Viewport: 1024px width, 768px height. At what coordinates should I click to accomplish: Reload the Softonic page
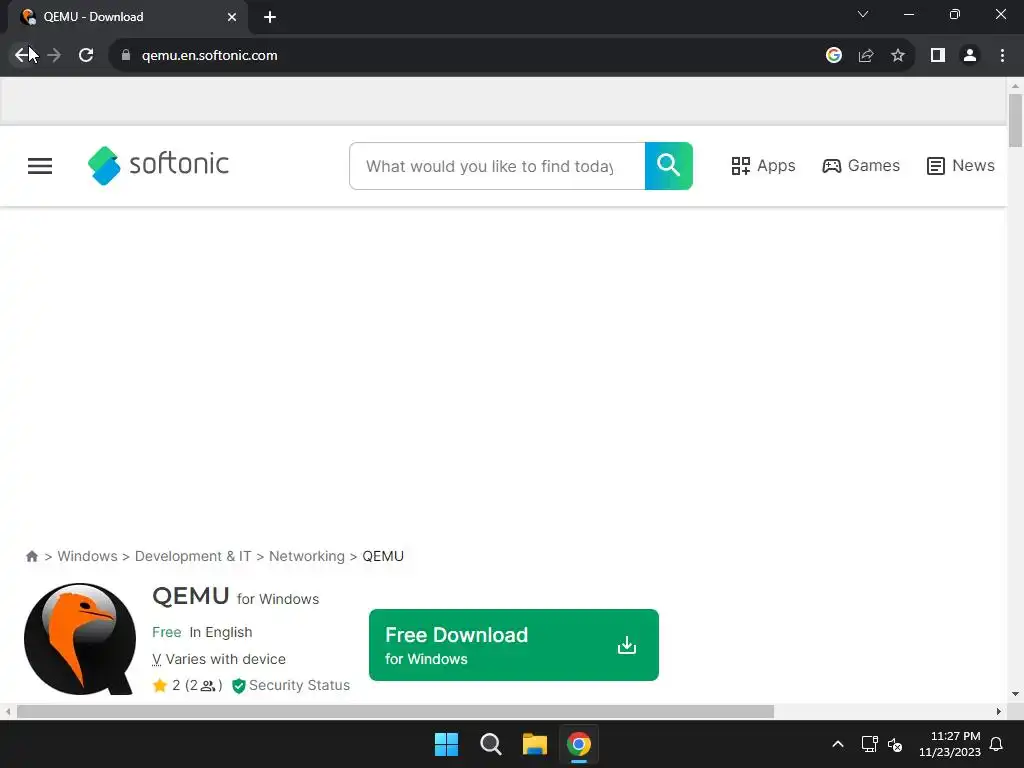click(86, 56)
